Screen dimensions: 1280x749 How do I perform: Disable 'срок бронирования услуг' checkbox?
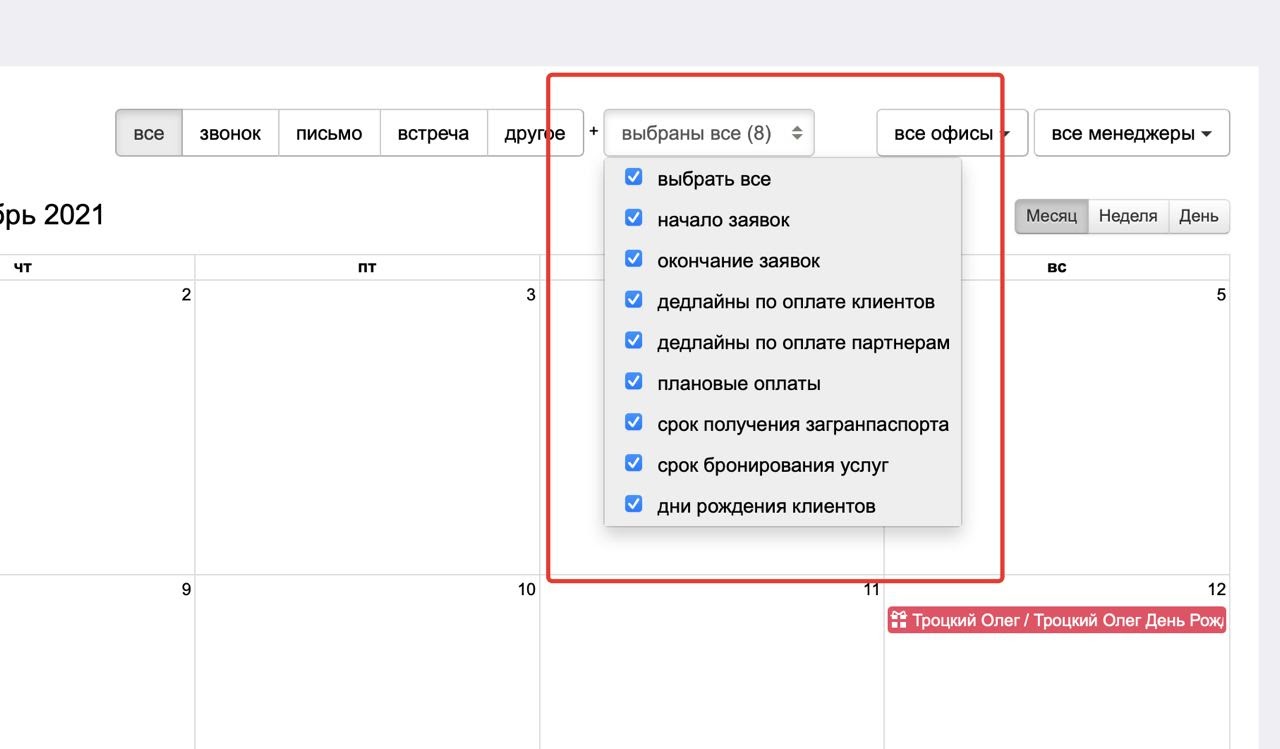[633, 464]
